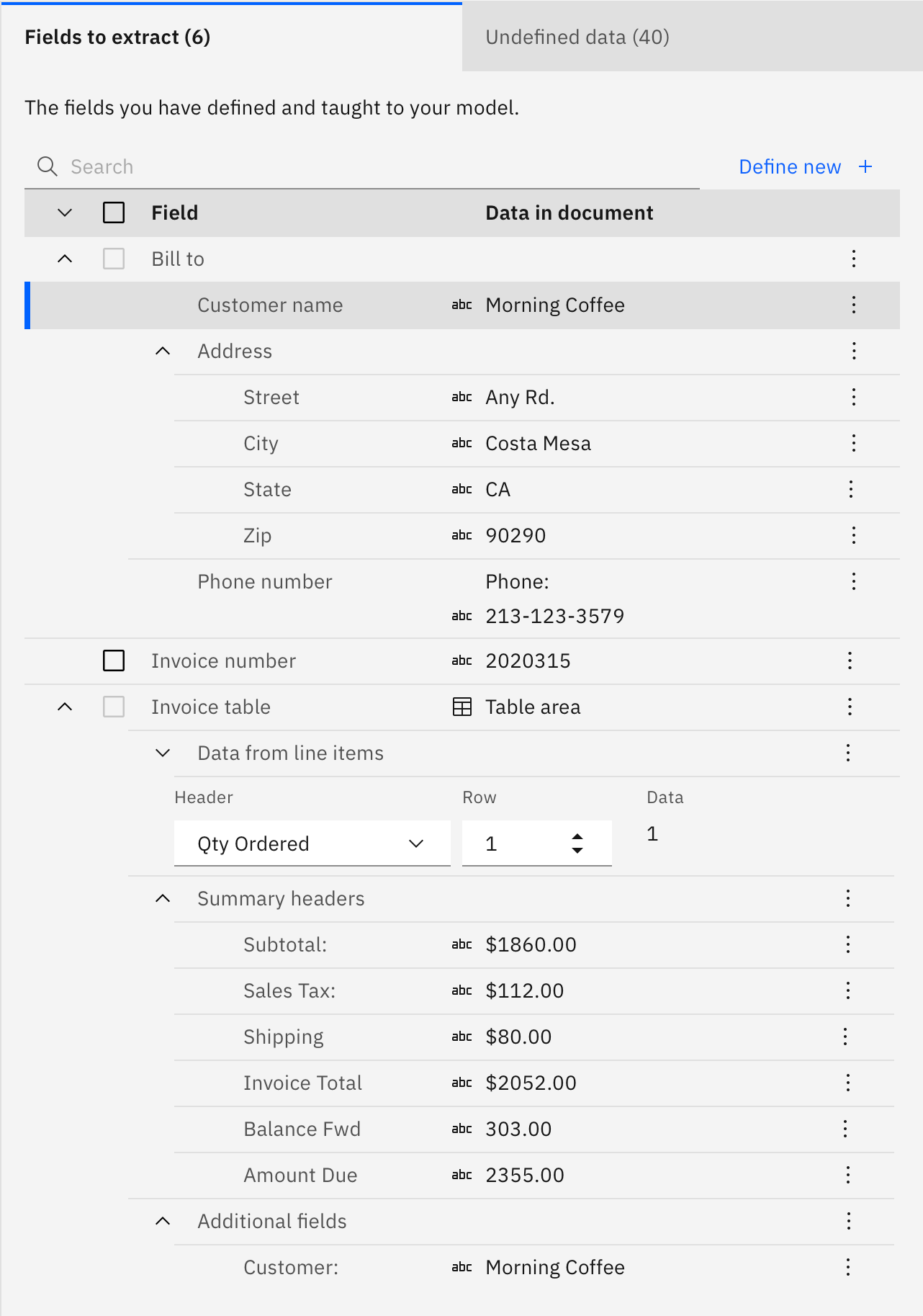
Task: Switch to the Undefined data (40) tab
Action: (x=577, y=37)
